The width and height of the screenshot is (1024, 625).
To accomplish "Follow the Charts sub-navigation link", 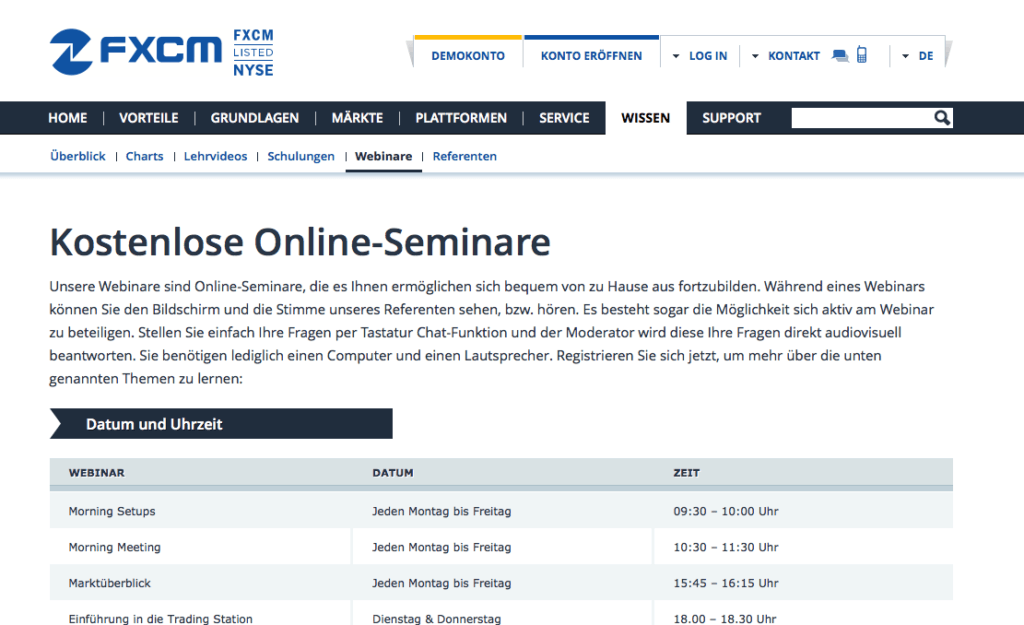I will point(144,156).
